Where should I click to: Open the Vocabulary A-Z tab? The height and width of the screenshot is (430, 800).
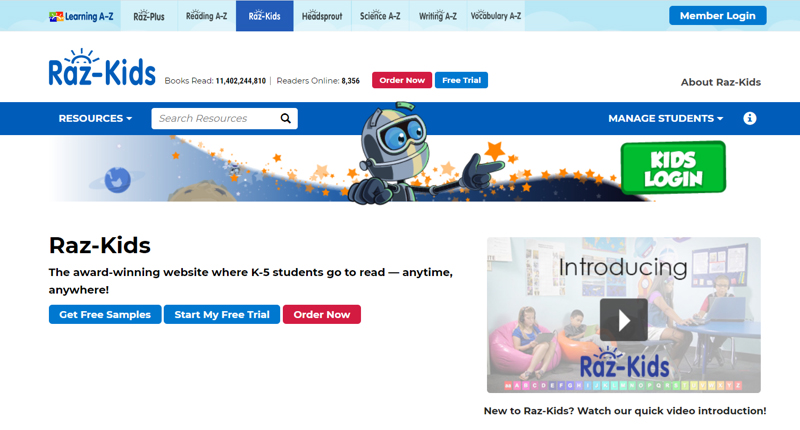tap(496, 16)
